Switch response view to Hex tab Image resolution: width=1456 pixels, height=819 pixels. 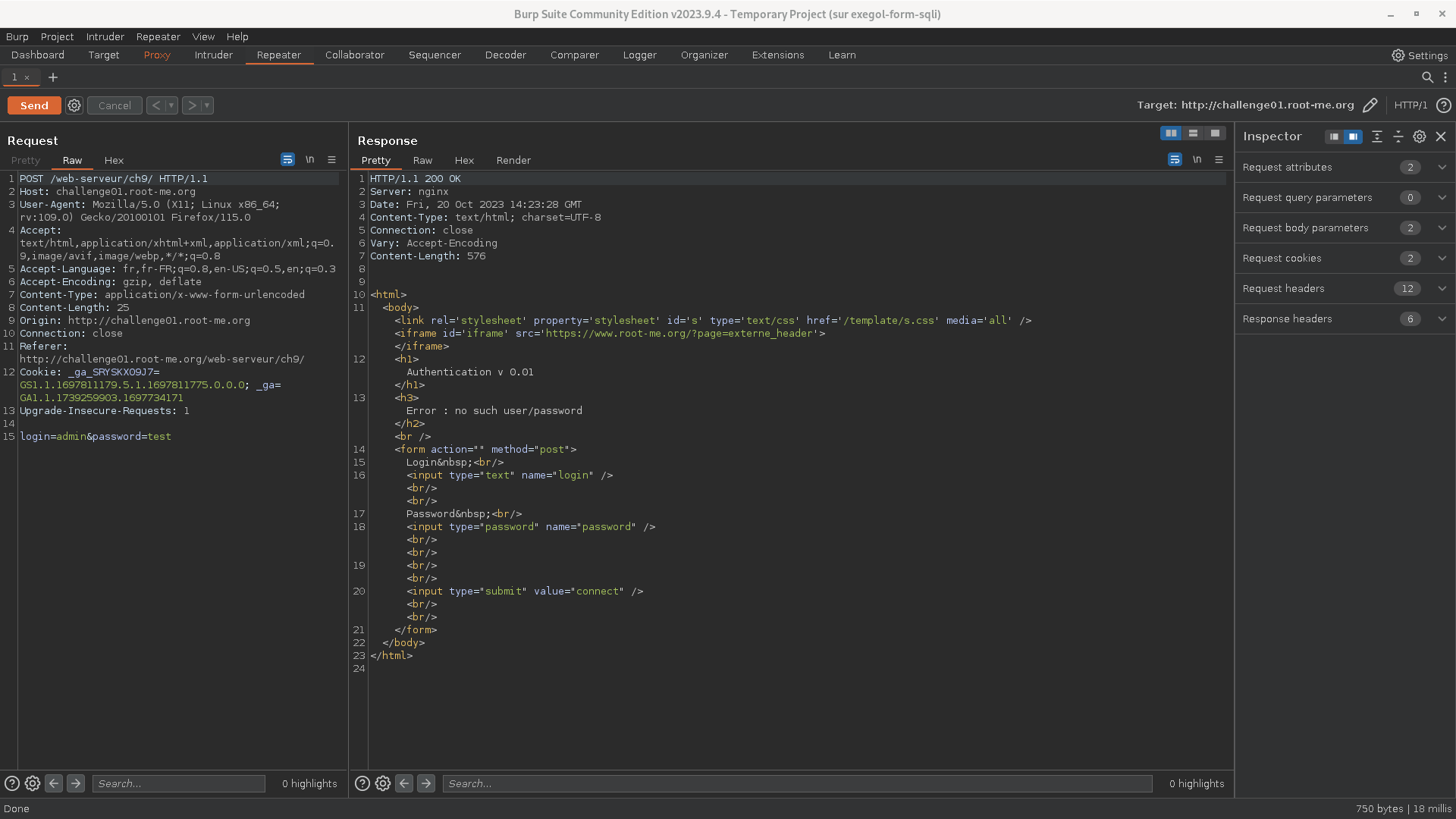tap(464, 160)
